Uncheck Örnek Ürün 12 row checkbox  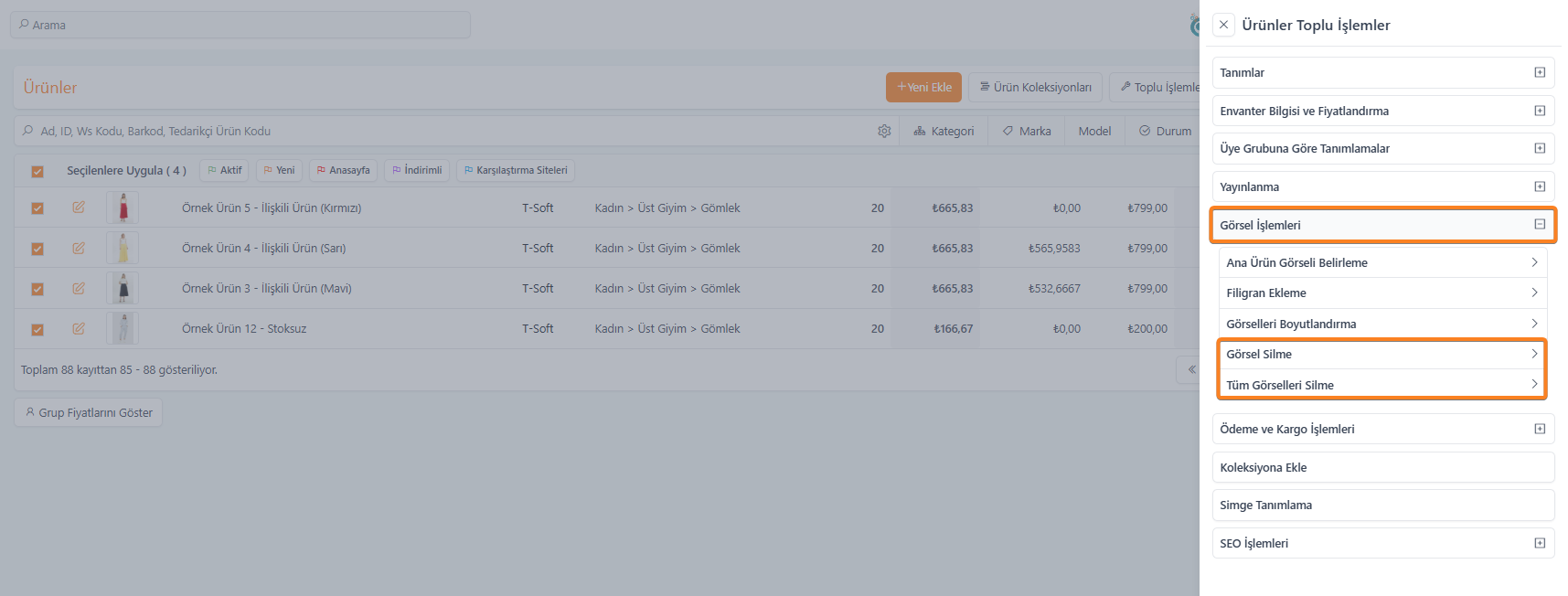[37, 329]
